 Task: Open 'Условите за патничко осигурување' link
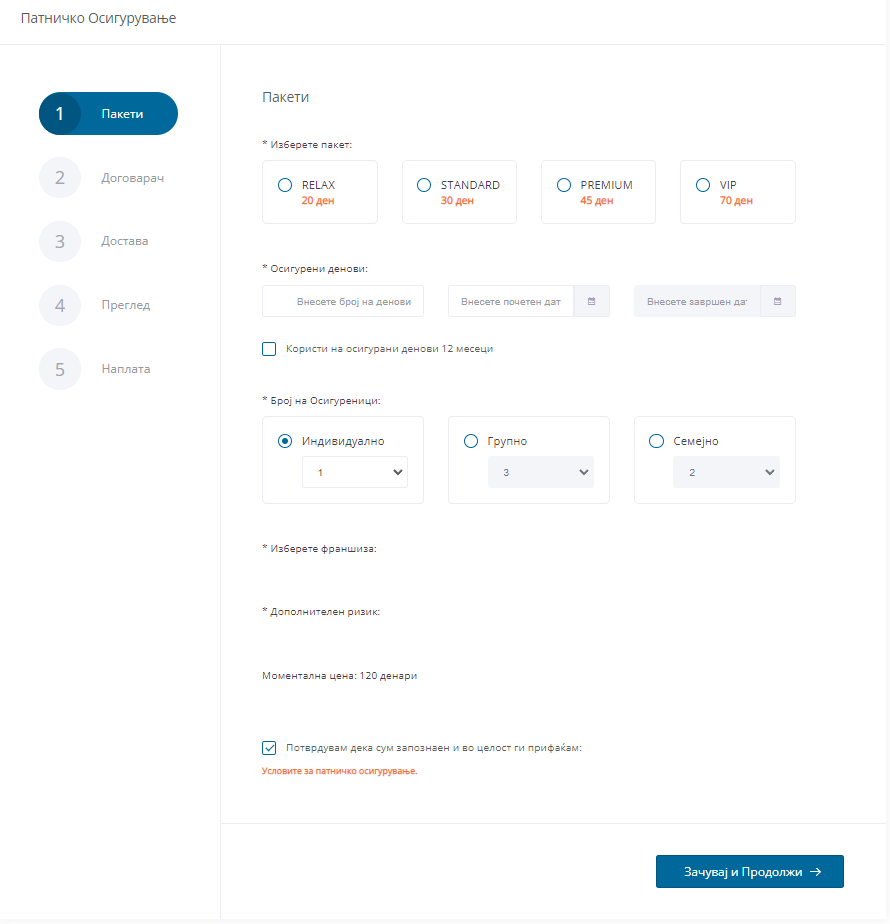coord(339,771)
